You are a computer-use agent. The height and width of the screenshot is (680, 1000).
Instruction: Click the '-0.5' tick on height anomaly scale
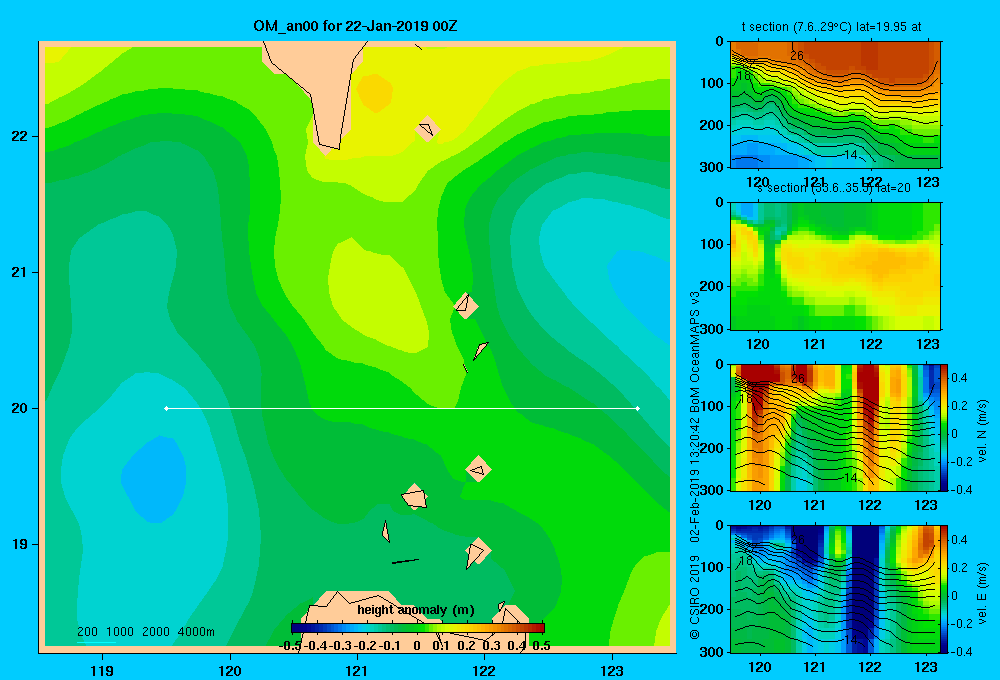pyautogui.click(x=291, y=646)
